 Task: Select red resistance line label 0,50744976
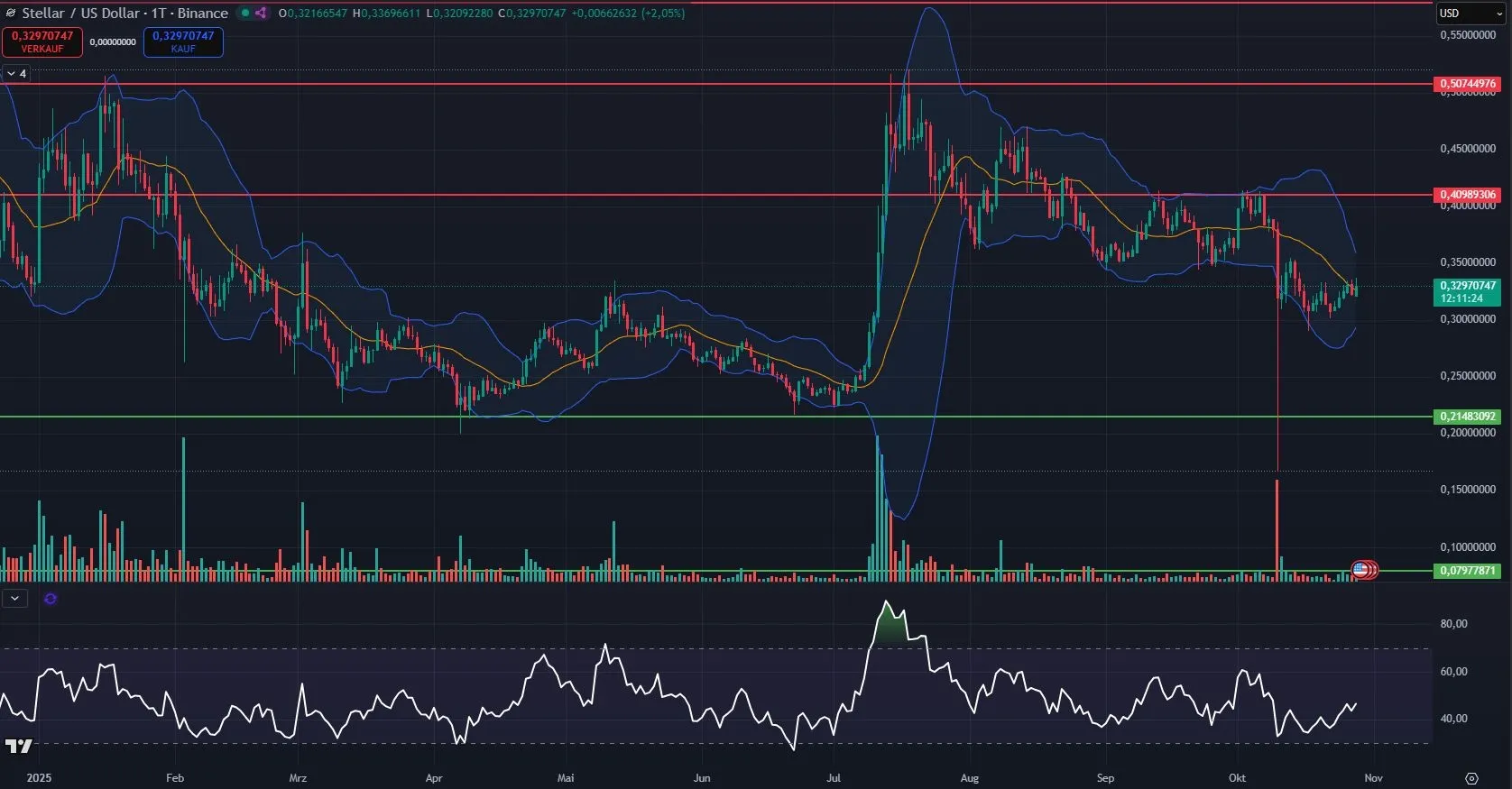pos(1468,84)
